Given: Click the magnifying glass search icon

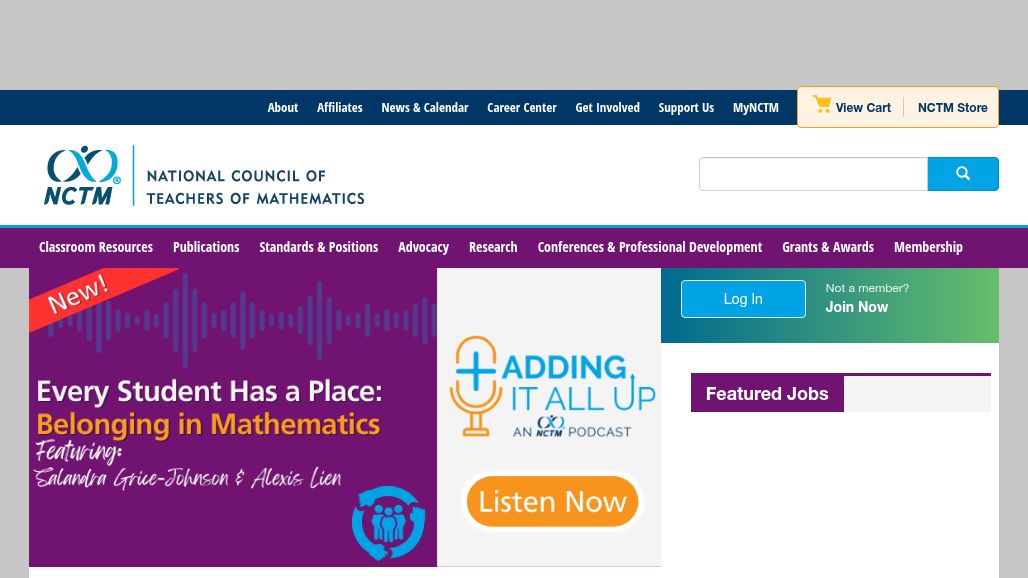Looking at the screenshot, I should pos(962,174).
